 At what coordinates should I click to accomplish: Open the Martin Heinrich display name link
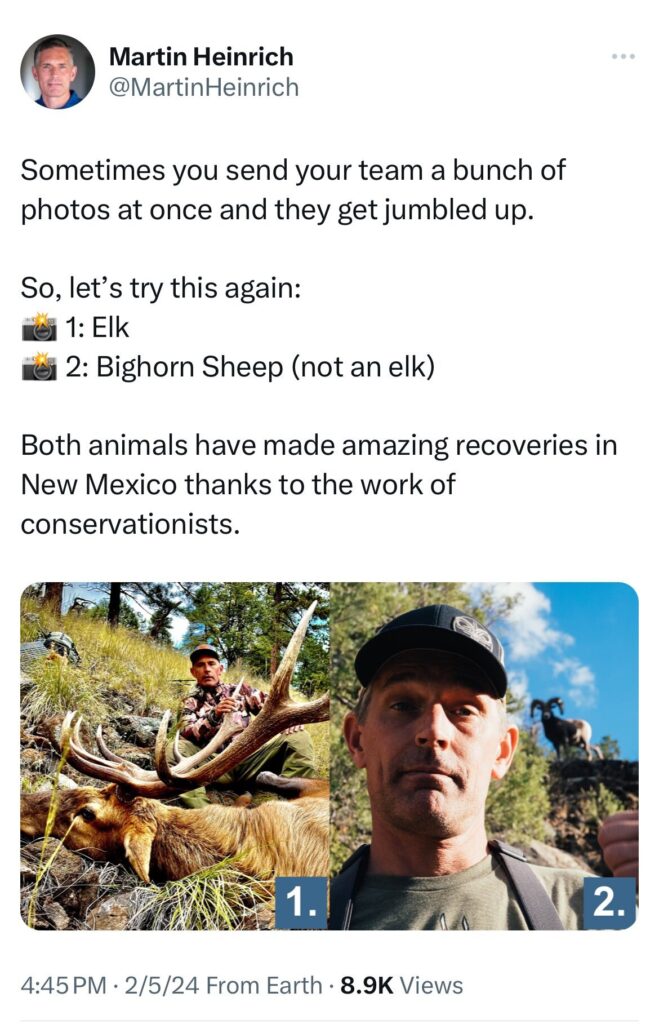click(200, 56)
